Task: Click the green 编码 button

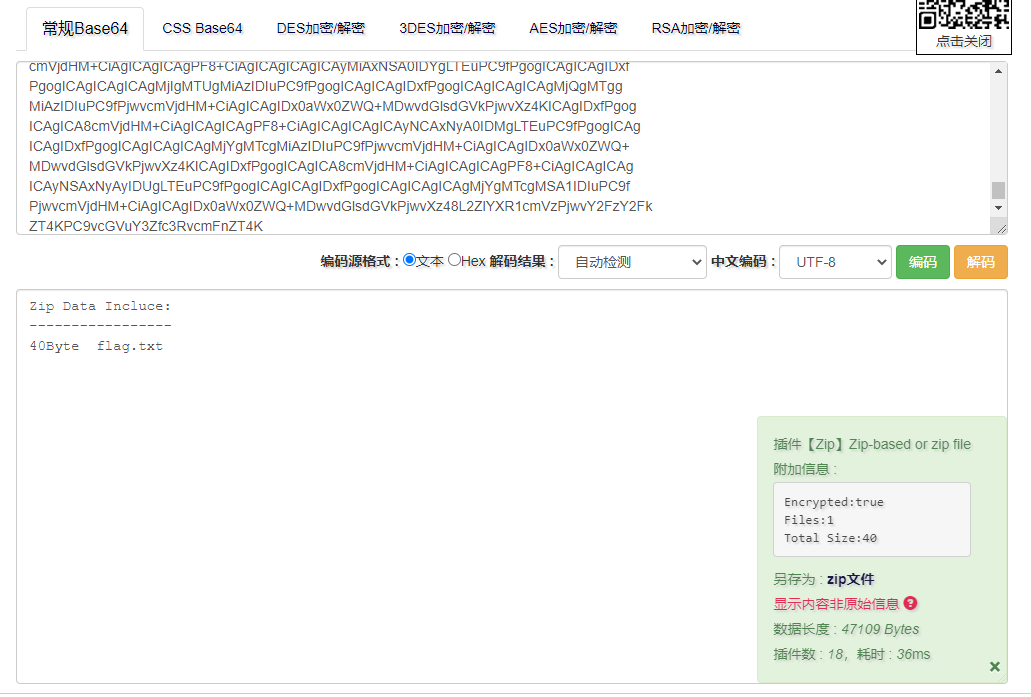Action: 923,262
